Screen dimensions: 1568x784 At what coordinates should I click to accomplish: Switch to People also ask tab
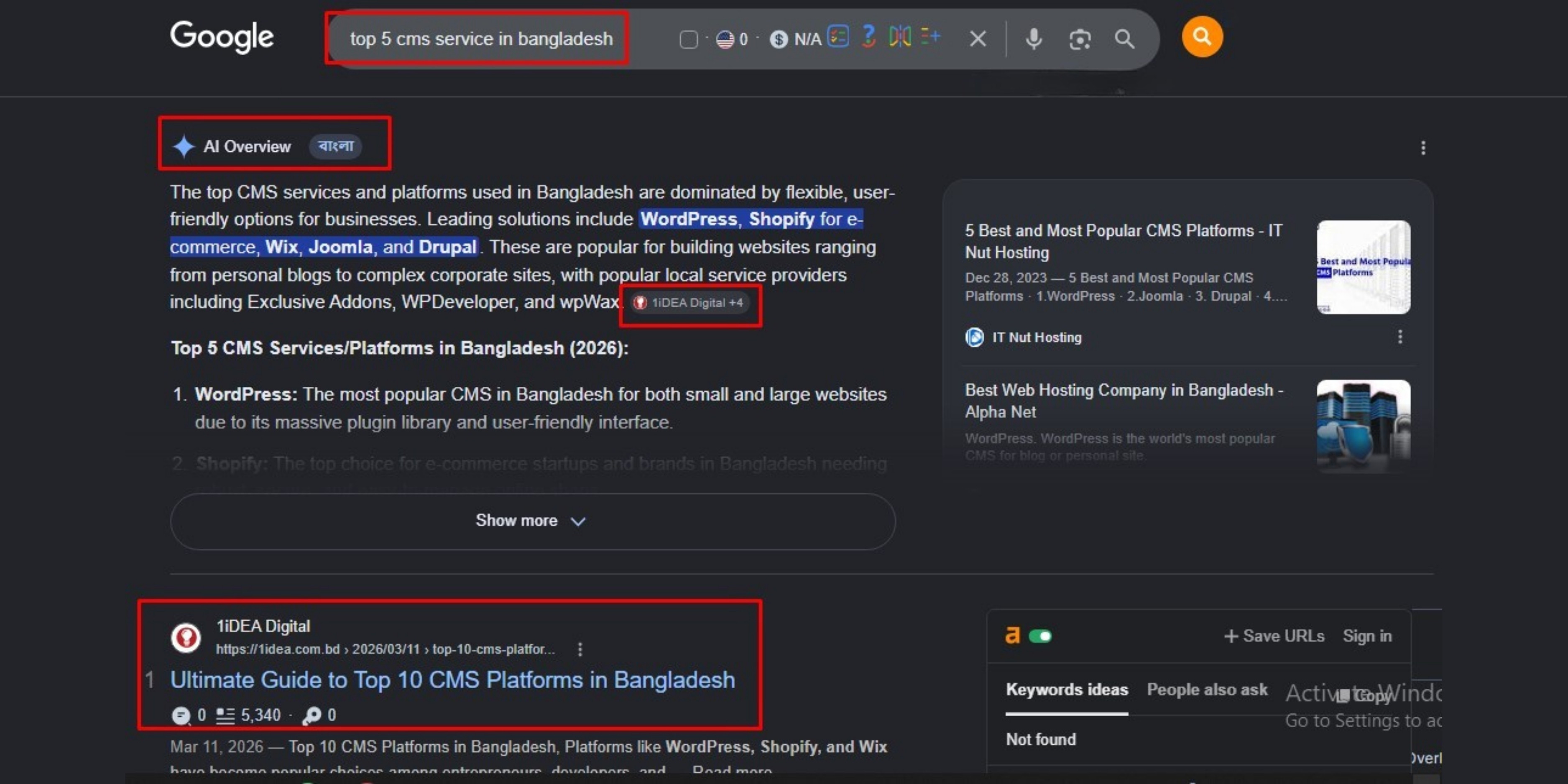click(x=1207, y=690)
